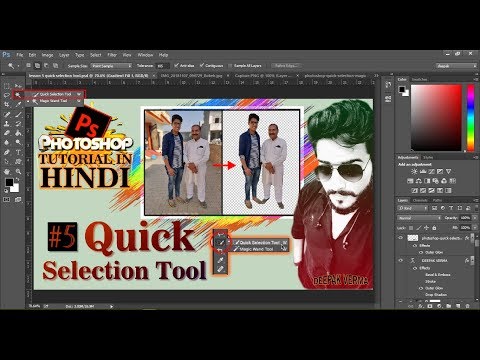This screenshot has height=360, width=480.
Task: Open the Kind filter dropdown
Action: tap(413, 208)
